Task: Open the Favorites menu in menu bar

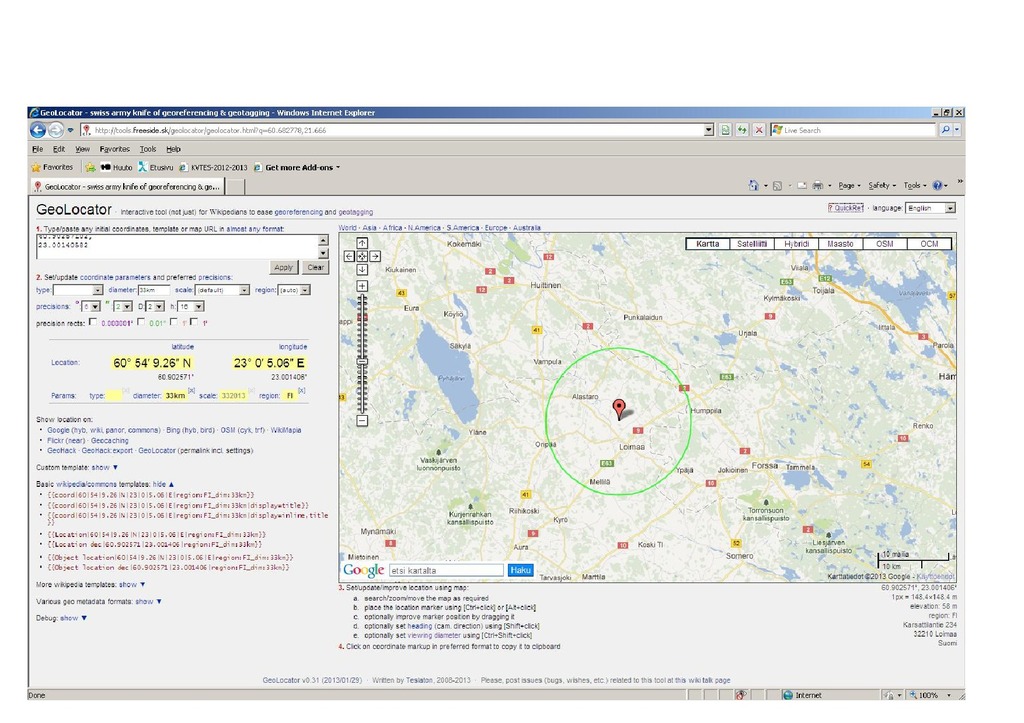Action: (114, 149)
